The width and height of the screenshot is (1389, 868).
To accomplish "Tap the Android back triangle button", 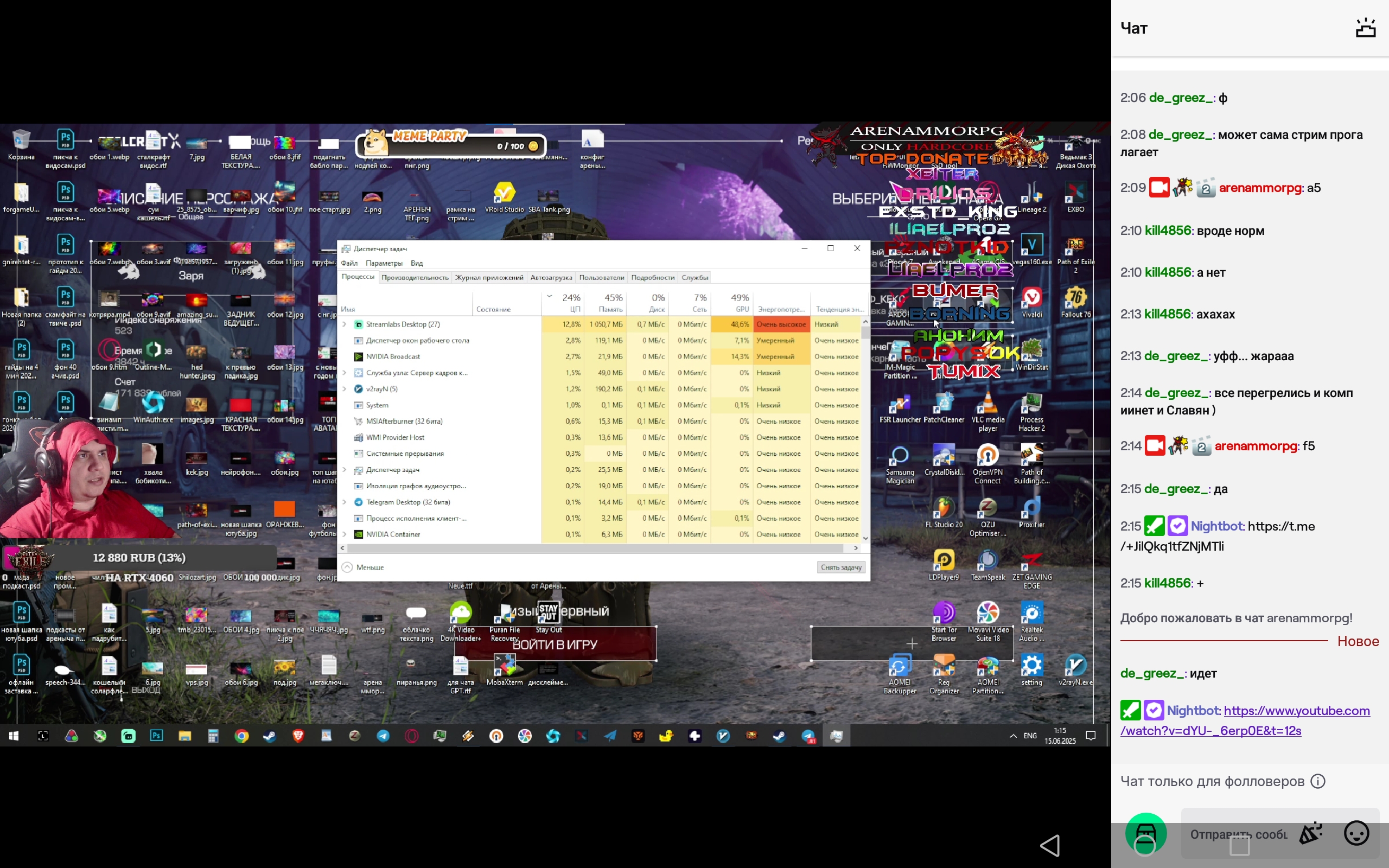I will [x=1050, y=845].
